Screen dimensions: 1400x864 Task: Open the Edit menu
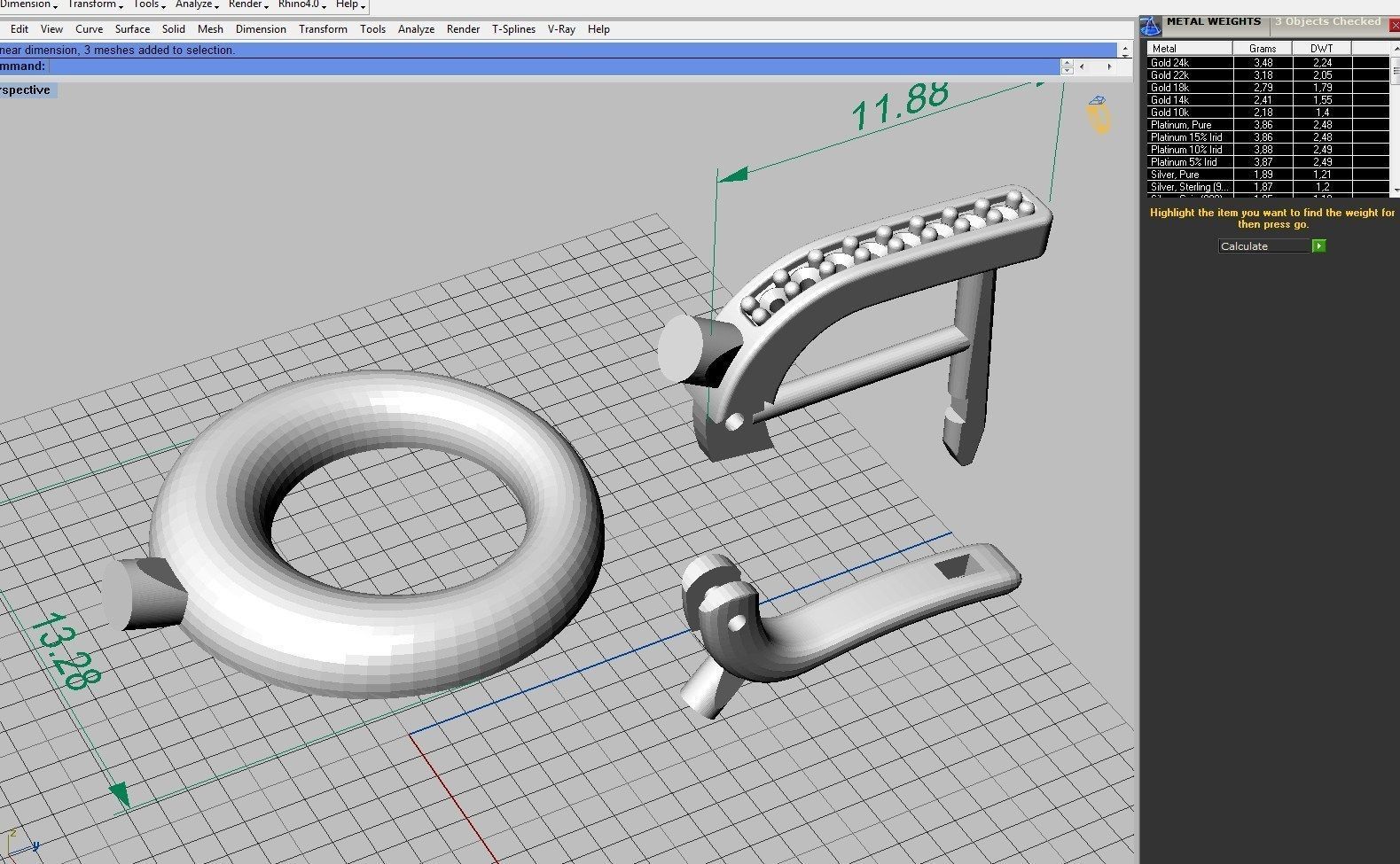(20, 29)
